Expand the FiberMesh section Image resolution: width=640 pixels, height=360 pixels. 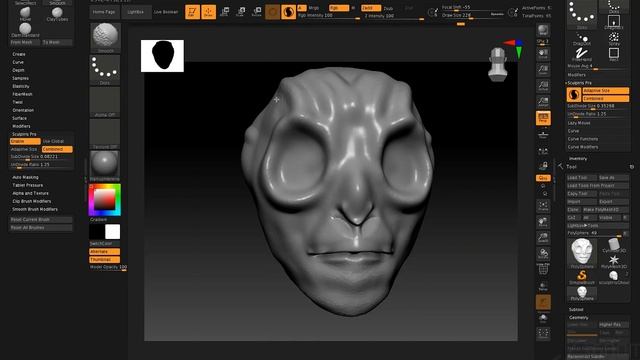click(x=22, y=94)
